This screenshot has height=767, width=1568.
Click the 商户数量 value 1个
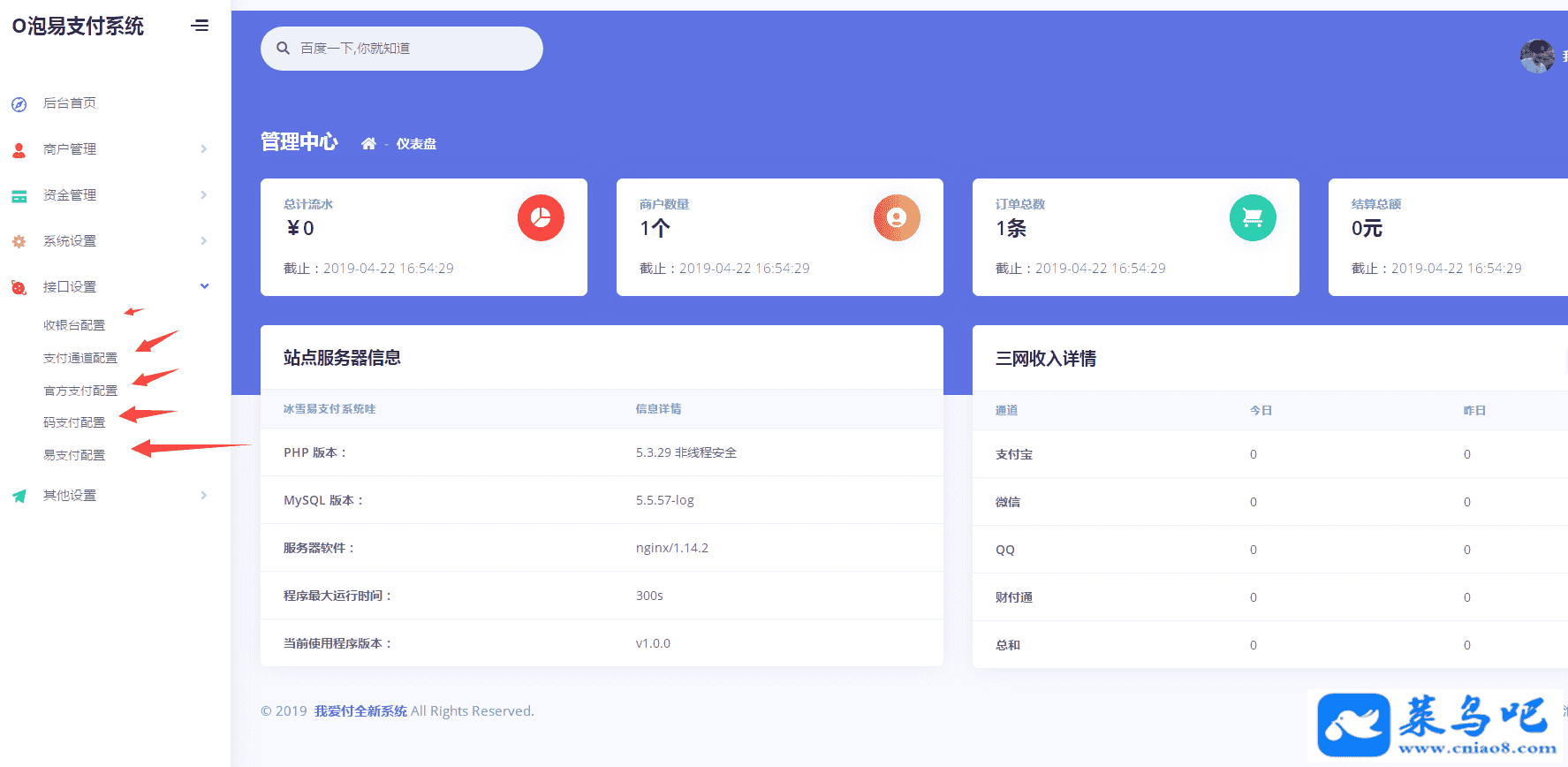pos(655,228)
